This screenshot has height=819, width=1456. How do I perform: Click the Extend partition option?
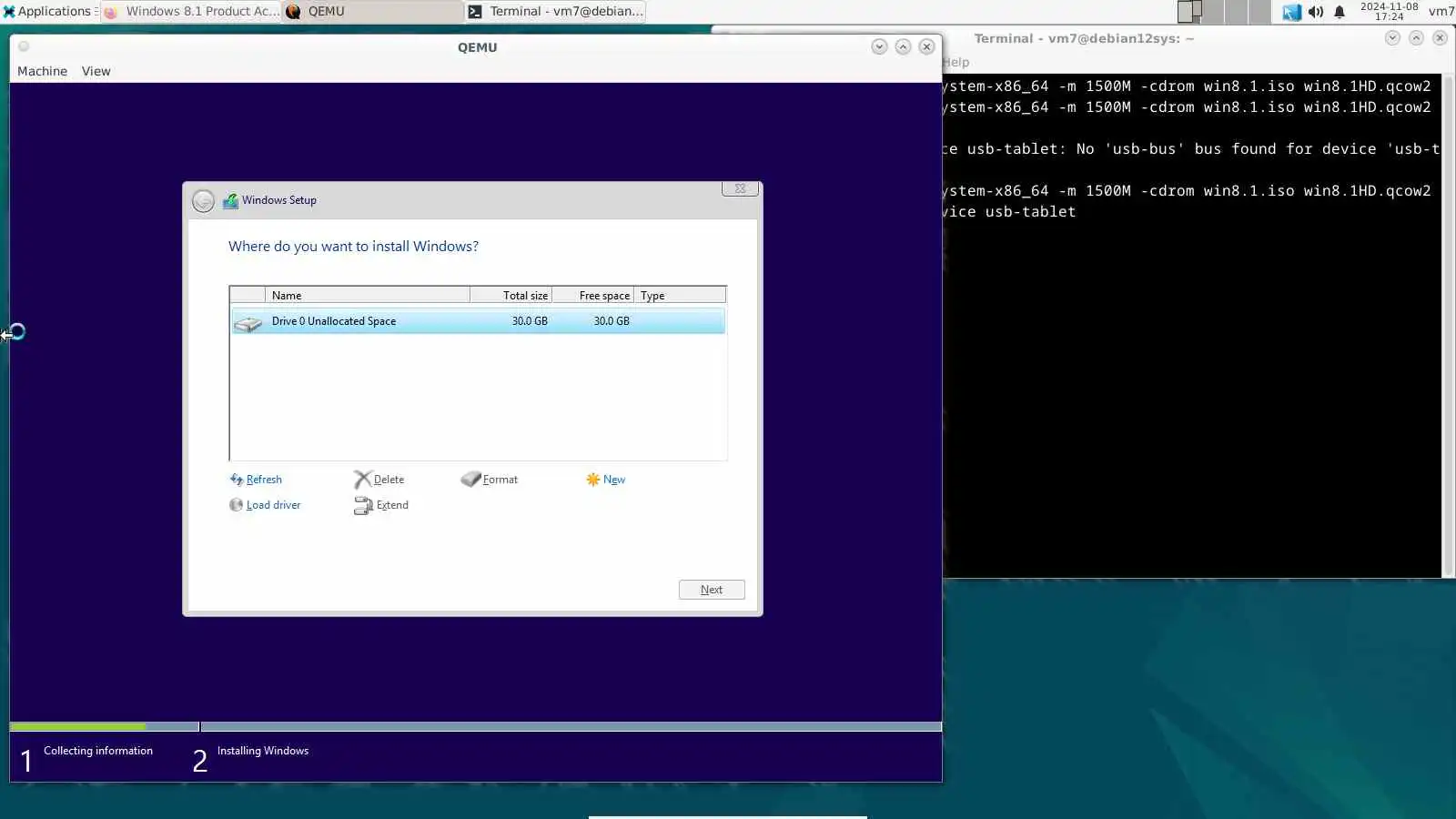[x=381, y=505]
